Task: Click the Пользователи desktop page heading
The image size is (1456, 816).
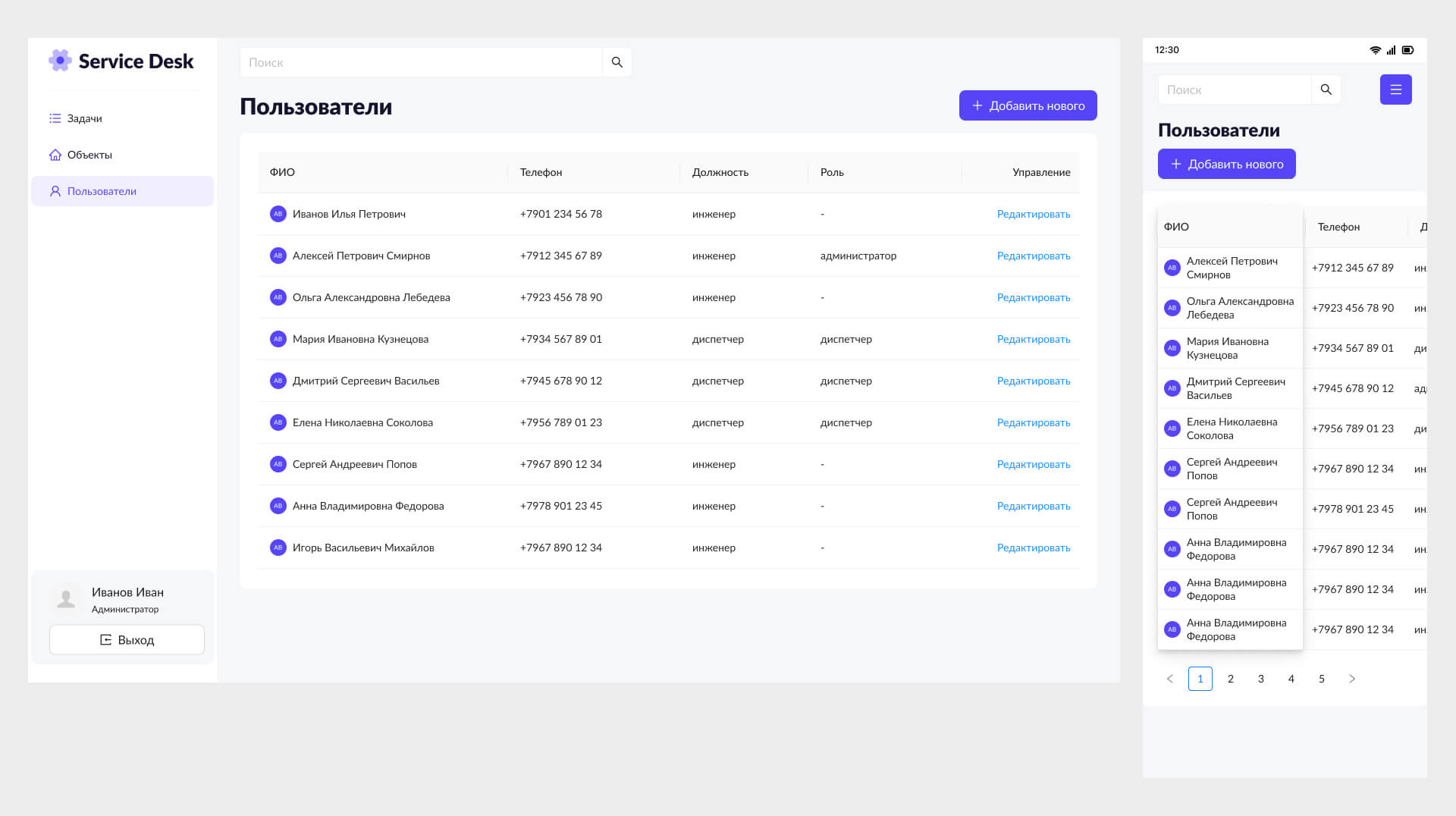Action: pos(315,107)
